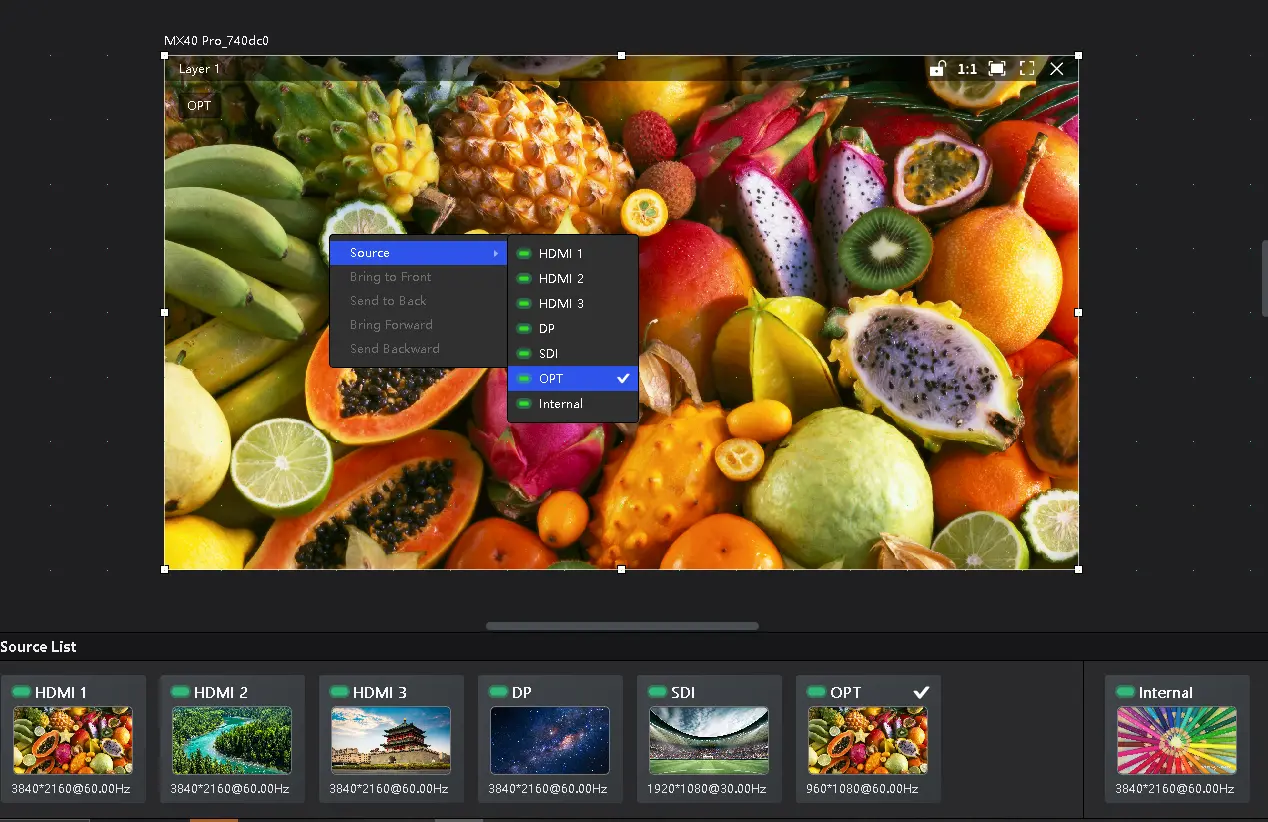Select HDMI 3 in source submenu
Image resolution: width=1268 pixels, height=822 pixels.
pos(572,304)
